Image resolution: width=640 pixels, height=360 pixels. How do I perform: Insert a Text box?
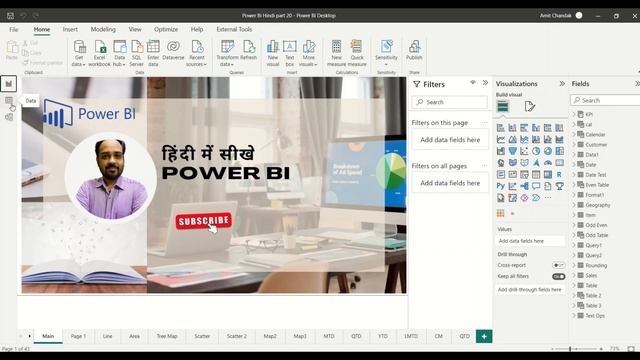[x=290, y=53]
